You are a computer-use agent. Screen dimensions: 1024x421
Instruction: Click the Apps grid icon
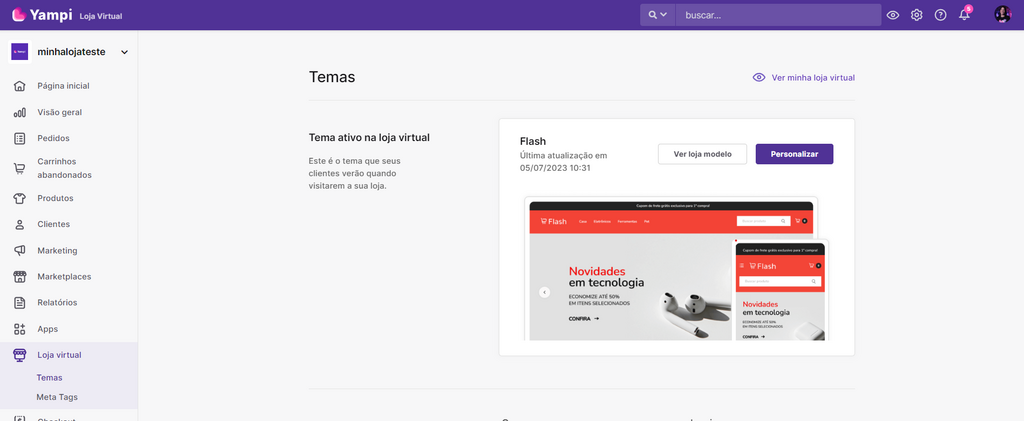[x=20, y=329]
